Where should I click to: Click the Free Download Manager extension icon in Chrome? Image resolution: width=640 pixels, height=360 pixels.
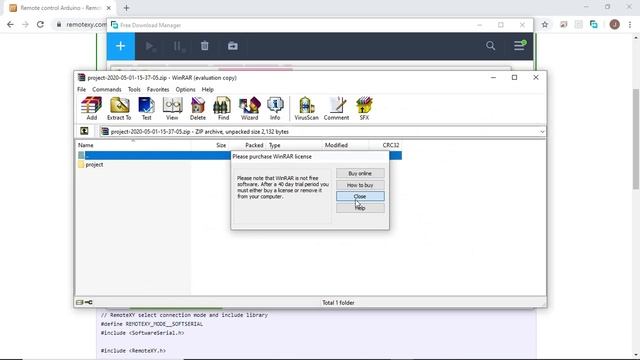[594, 24]
